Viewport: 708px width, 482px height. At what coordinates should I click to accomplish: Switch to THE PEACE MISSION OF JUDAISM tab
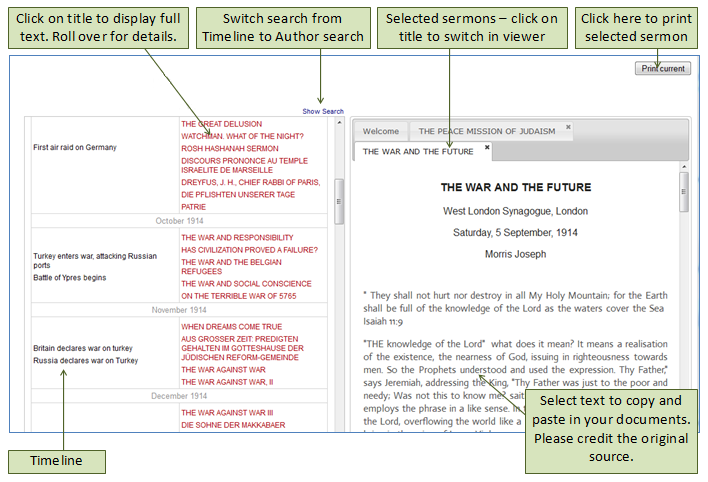click(487, 131)
